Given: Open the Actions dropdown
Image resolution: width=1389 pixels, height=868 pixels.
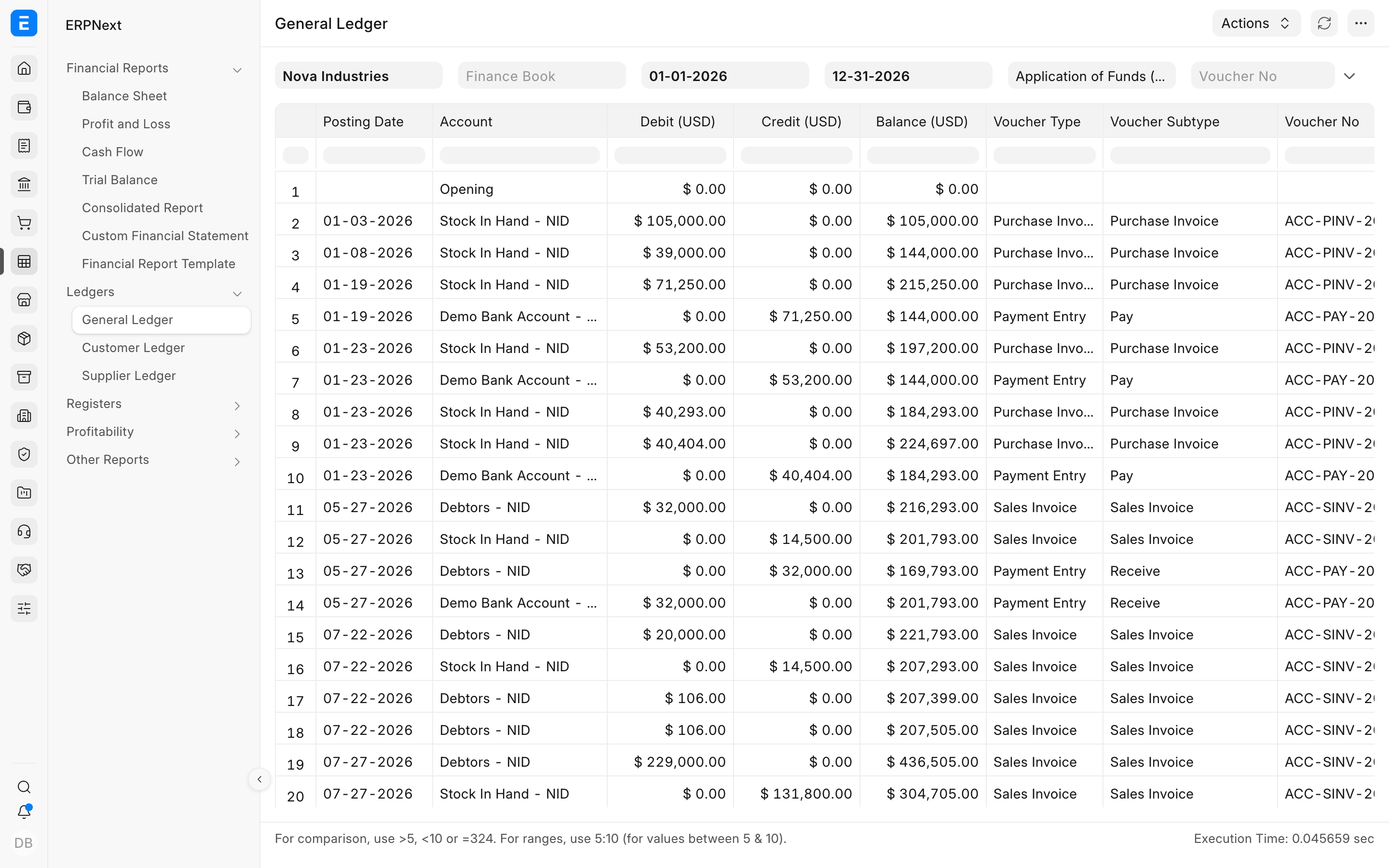Looking at the screenshot, I should click(1256, 24).
